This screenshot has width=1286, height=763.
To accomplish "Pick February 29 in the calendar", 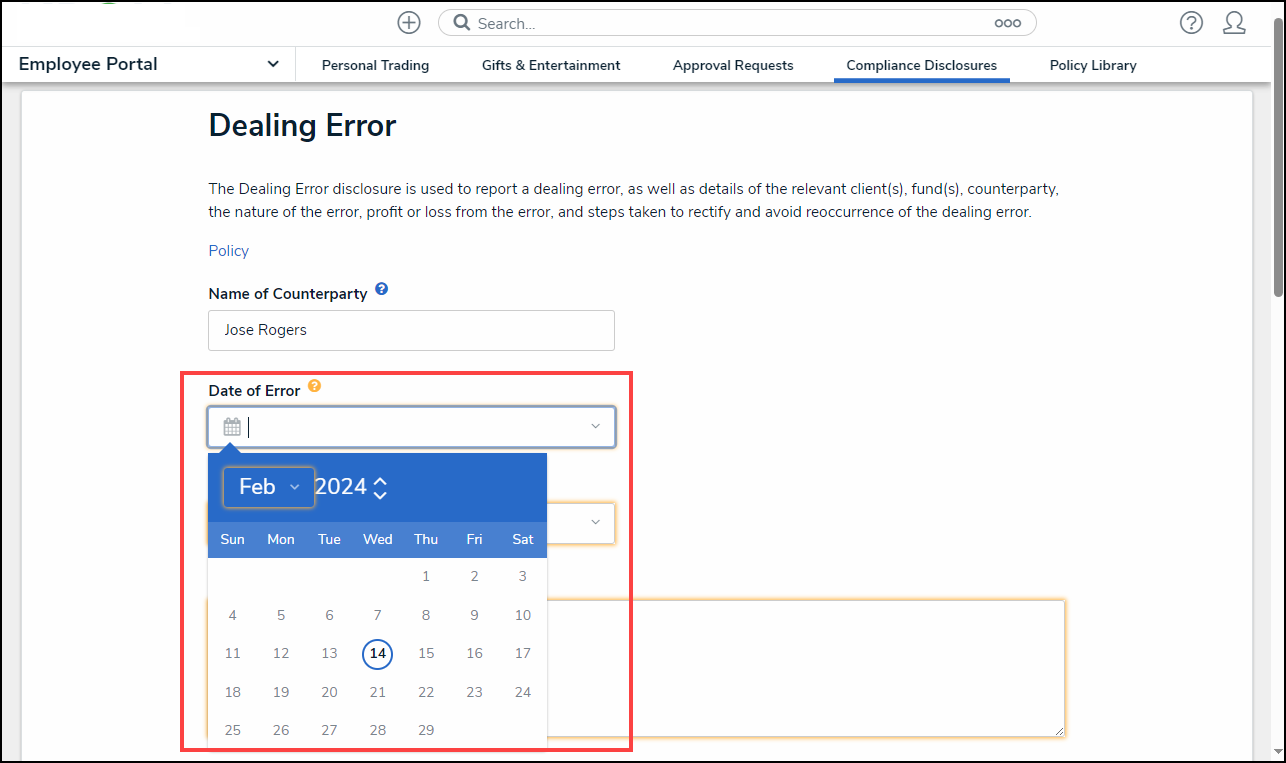I will [426, 730].
